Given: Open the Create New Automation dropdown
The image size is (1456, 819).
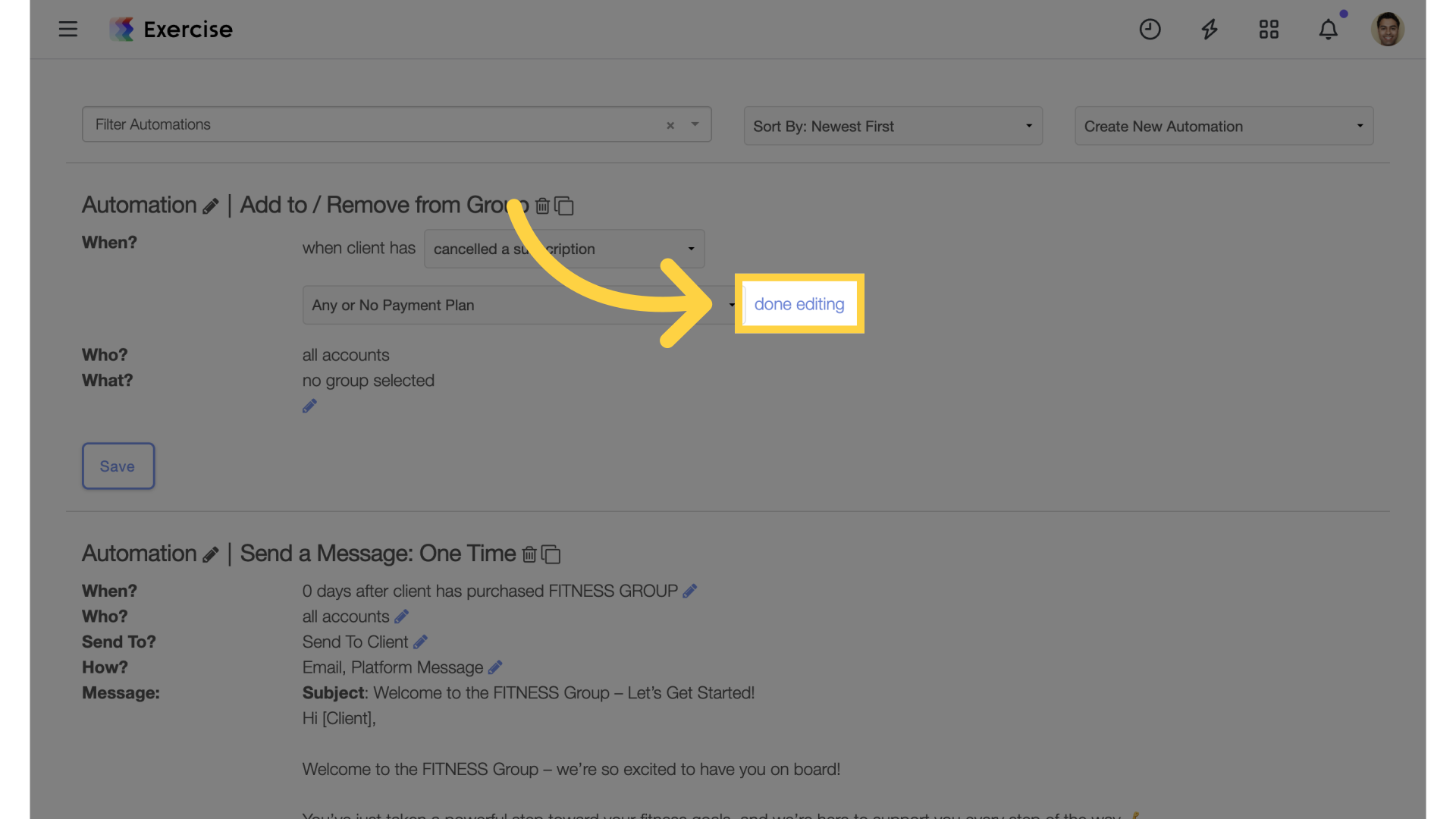Looking at the screenshot, I should click(x=1224, y=126).
